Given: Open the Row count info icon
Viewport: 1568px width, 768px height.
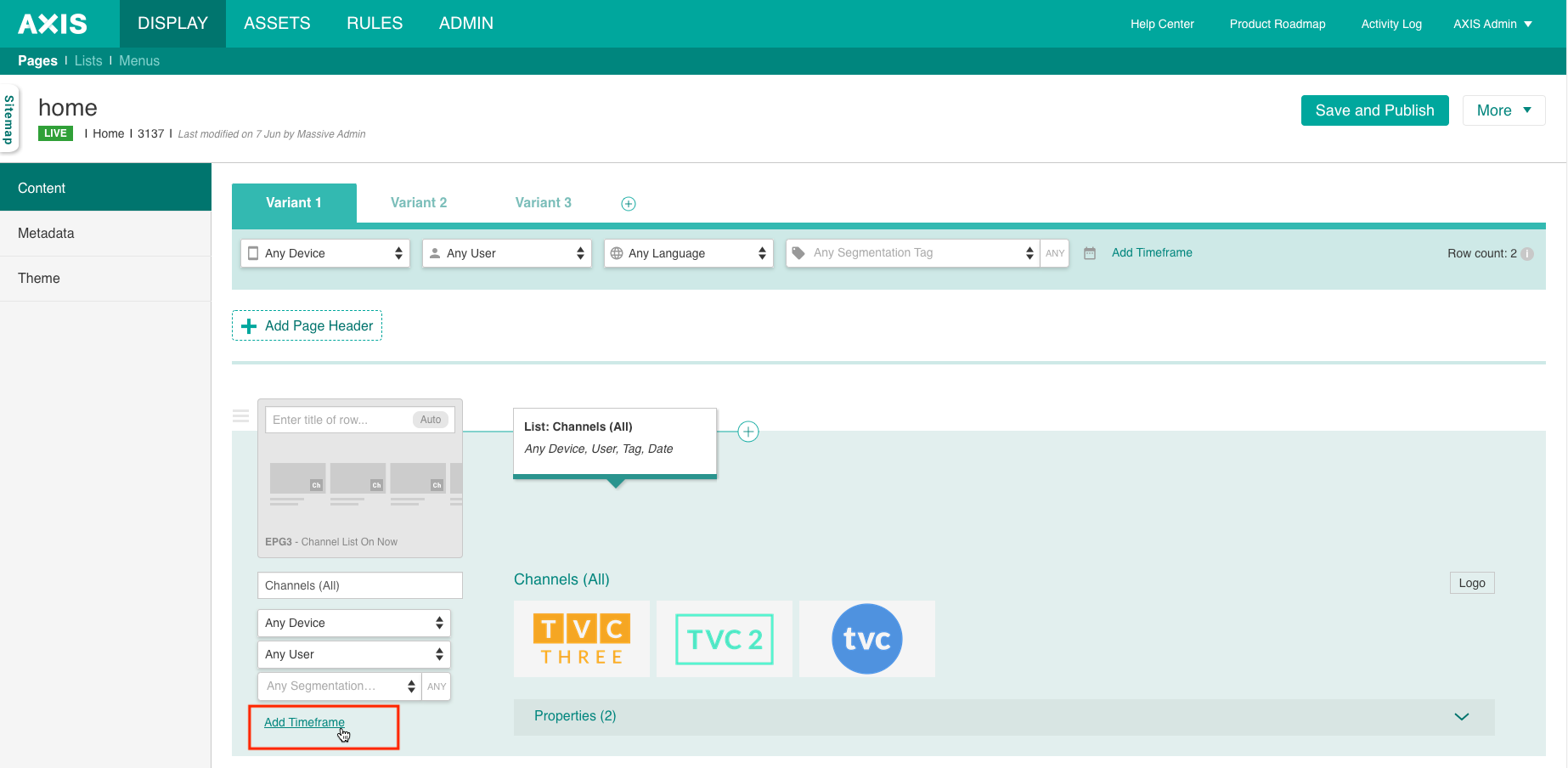Looking at the screenshot, I should tap(1527, 254).
